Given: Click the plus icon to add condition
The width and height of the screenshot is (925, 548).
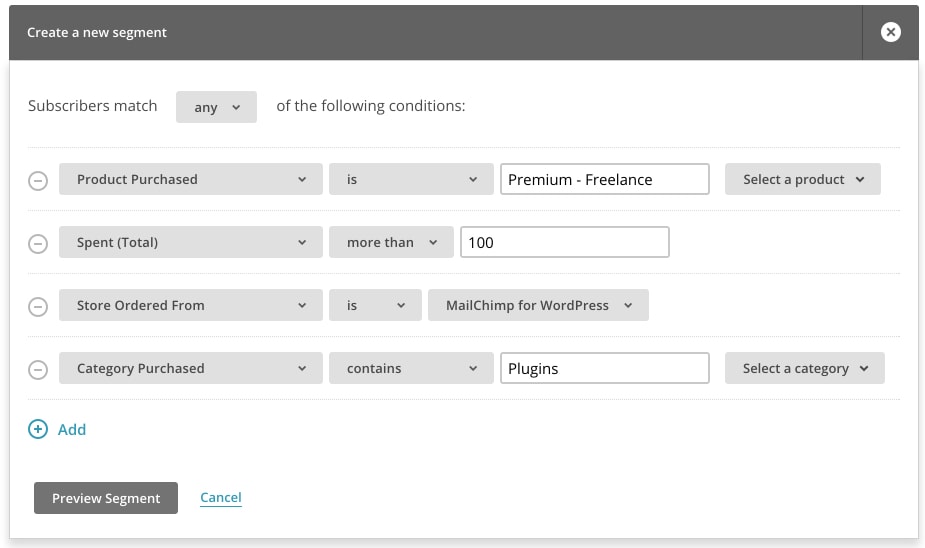Looking at the screenshot, I should [x=38, y=429].
